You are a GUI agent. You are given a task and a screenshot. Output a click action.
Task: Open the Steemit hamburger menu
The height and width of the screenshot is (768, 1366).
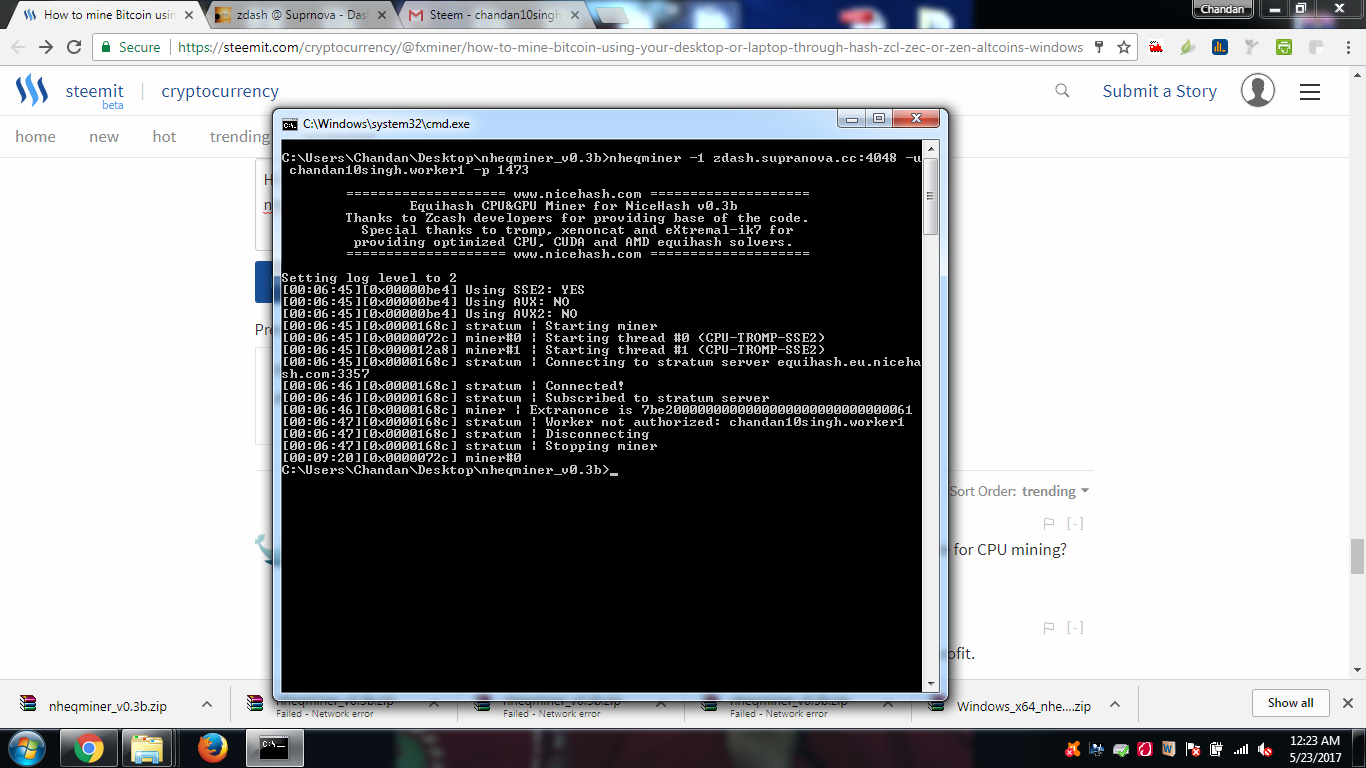pos(1310,92)
